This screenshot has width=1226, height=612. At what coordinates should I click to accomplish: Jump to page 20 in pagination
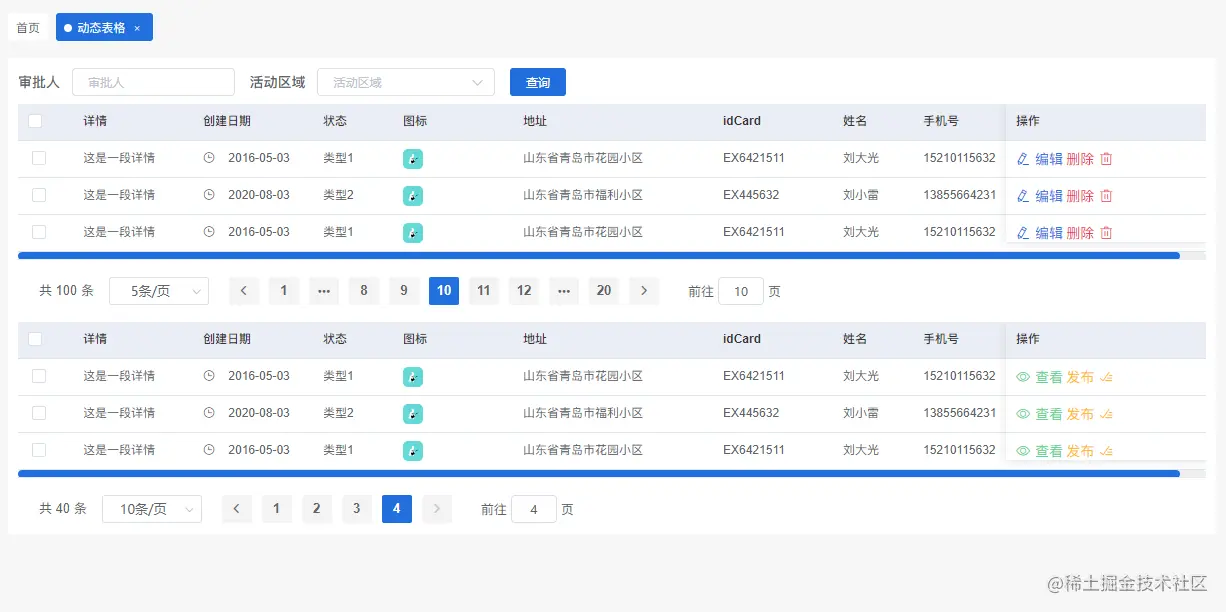(604, 291)
